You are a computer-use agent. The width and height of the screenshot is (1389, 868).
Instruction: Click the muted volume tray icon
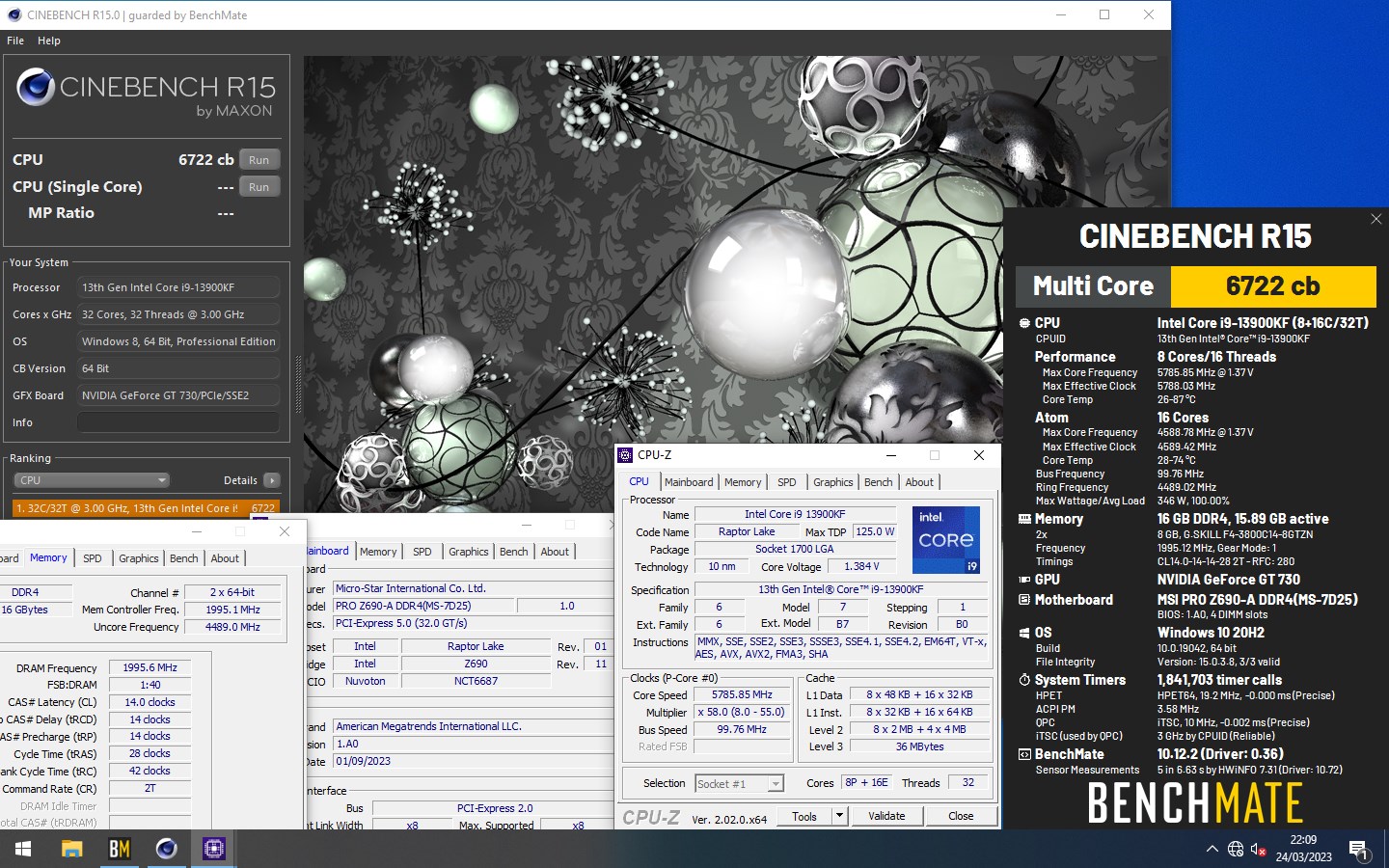tap(1258, 849)
